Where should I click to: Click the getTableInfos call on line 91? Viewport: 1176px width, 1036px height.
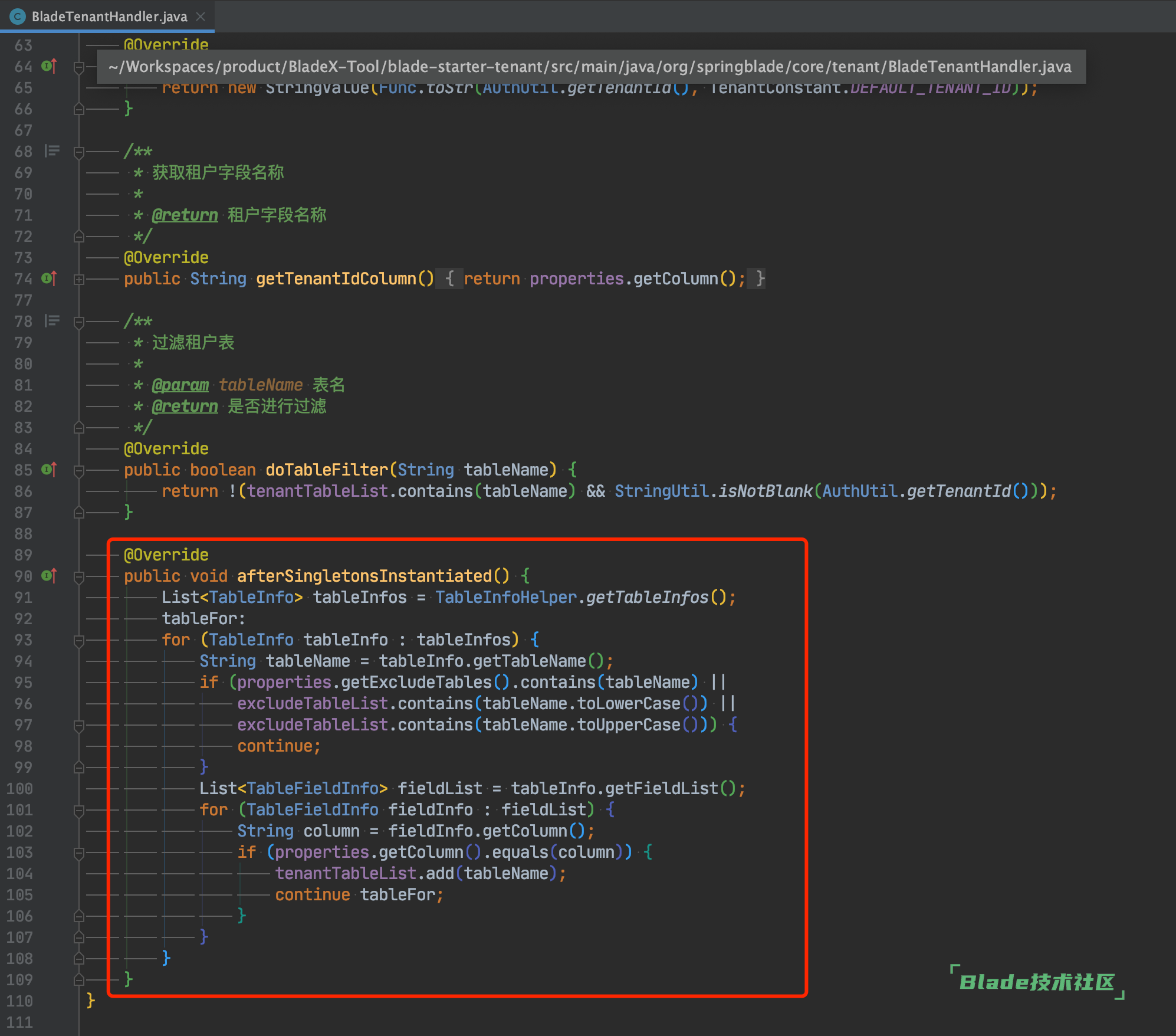point(648,598)
